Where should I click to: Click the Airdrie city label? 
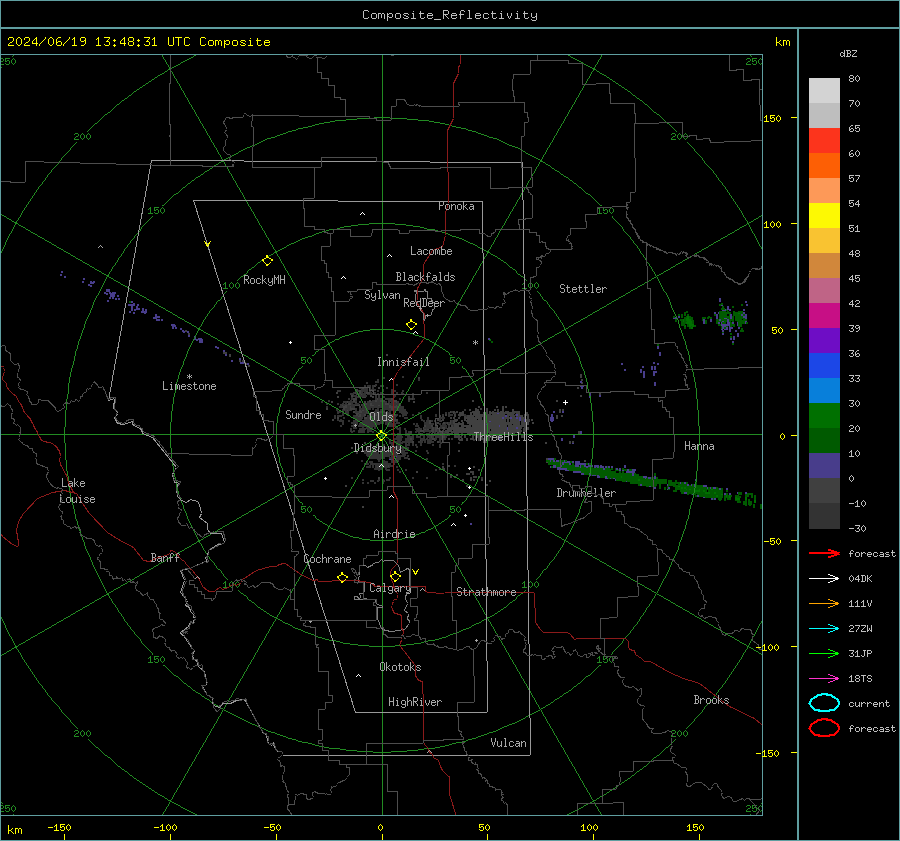[394, 534]
